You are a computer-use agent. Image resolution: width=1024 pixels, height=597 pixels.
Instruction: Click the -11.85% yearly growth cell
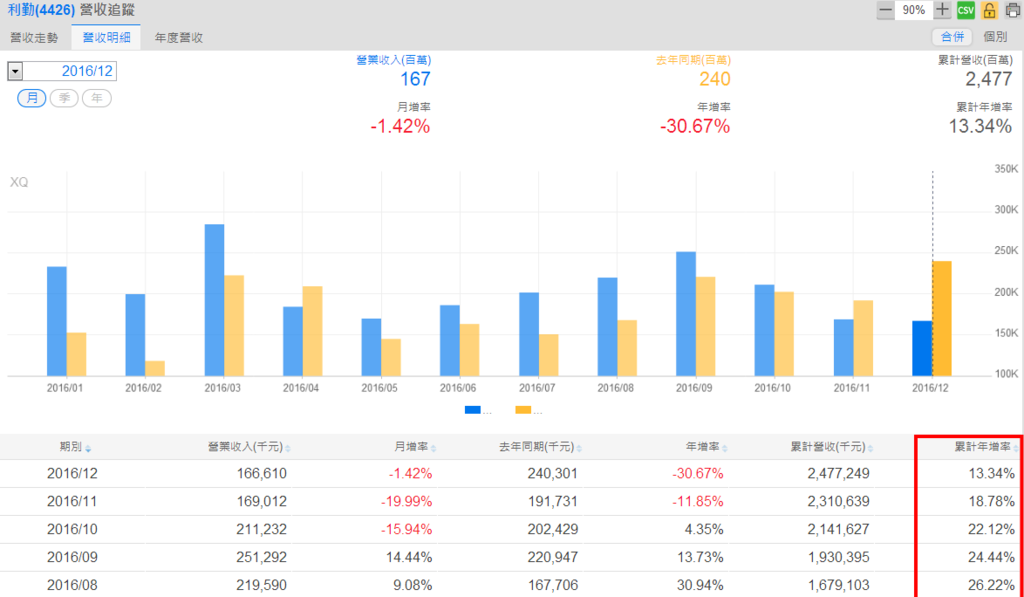click(x=698, y=502)
